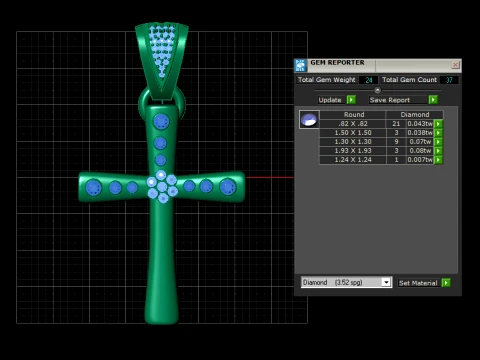Screen dimensions: 480x360
Task: Click the 0.007tw weight cell
Action: click(420, 160)
